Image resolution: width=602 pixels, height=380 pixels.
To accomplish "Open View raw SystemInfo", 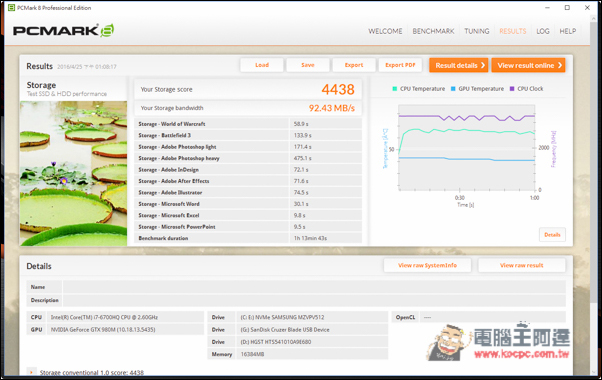I will pos(427,265).
